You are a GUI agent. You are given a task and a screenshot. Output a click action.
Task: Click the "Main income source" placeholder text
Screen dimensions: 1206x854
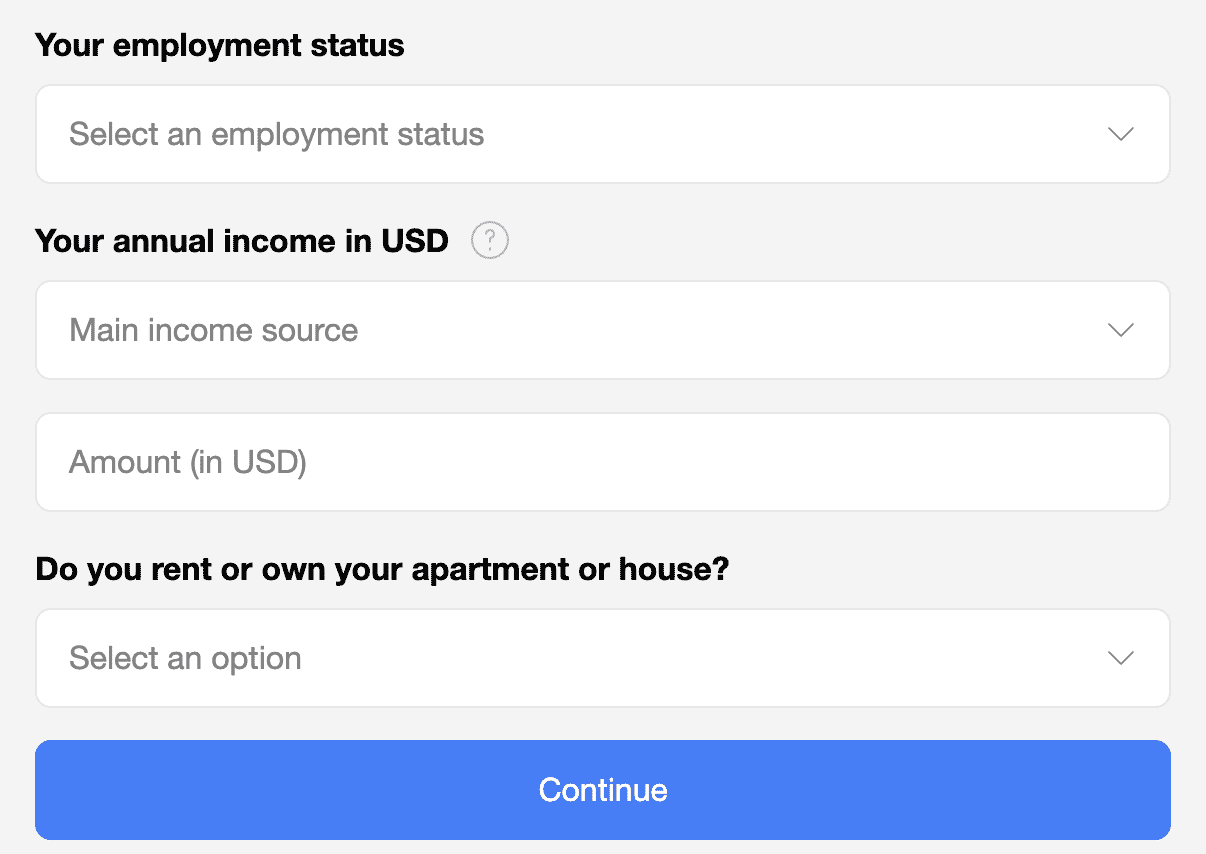[213, 330]
